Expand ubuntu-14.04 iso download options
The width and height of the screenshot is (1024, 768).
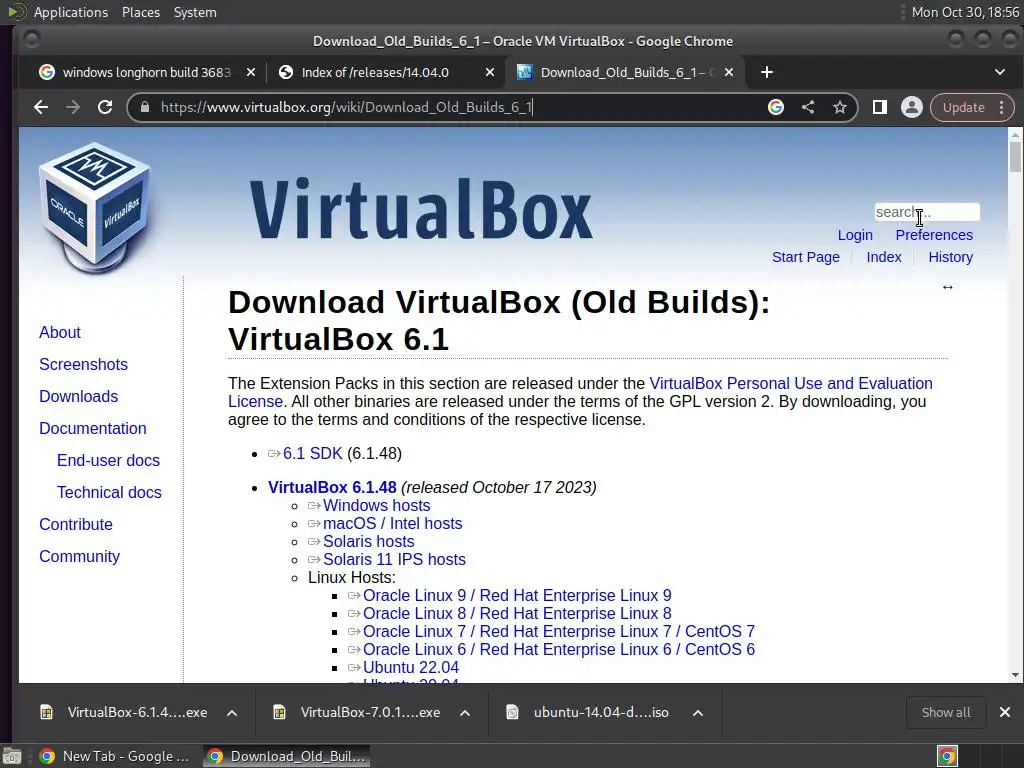(x=697, y=712)
